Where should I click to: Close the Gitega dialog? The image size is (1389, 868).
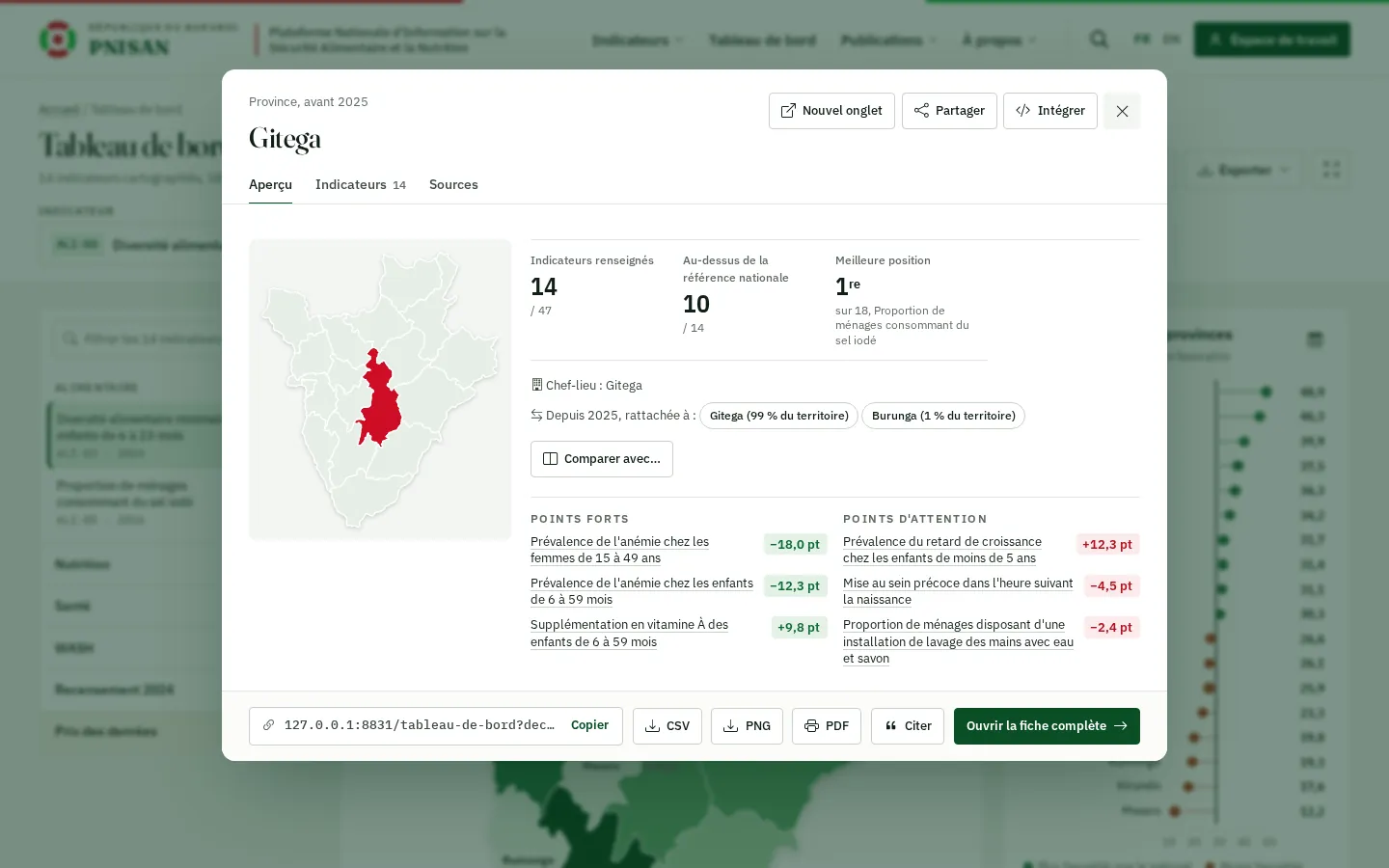click(x=1122, y=111)
